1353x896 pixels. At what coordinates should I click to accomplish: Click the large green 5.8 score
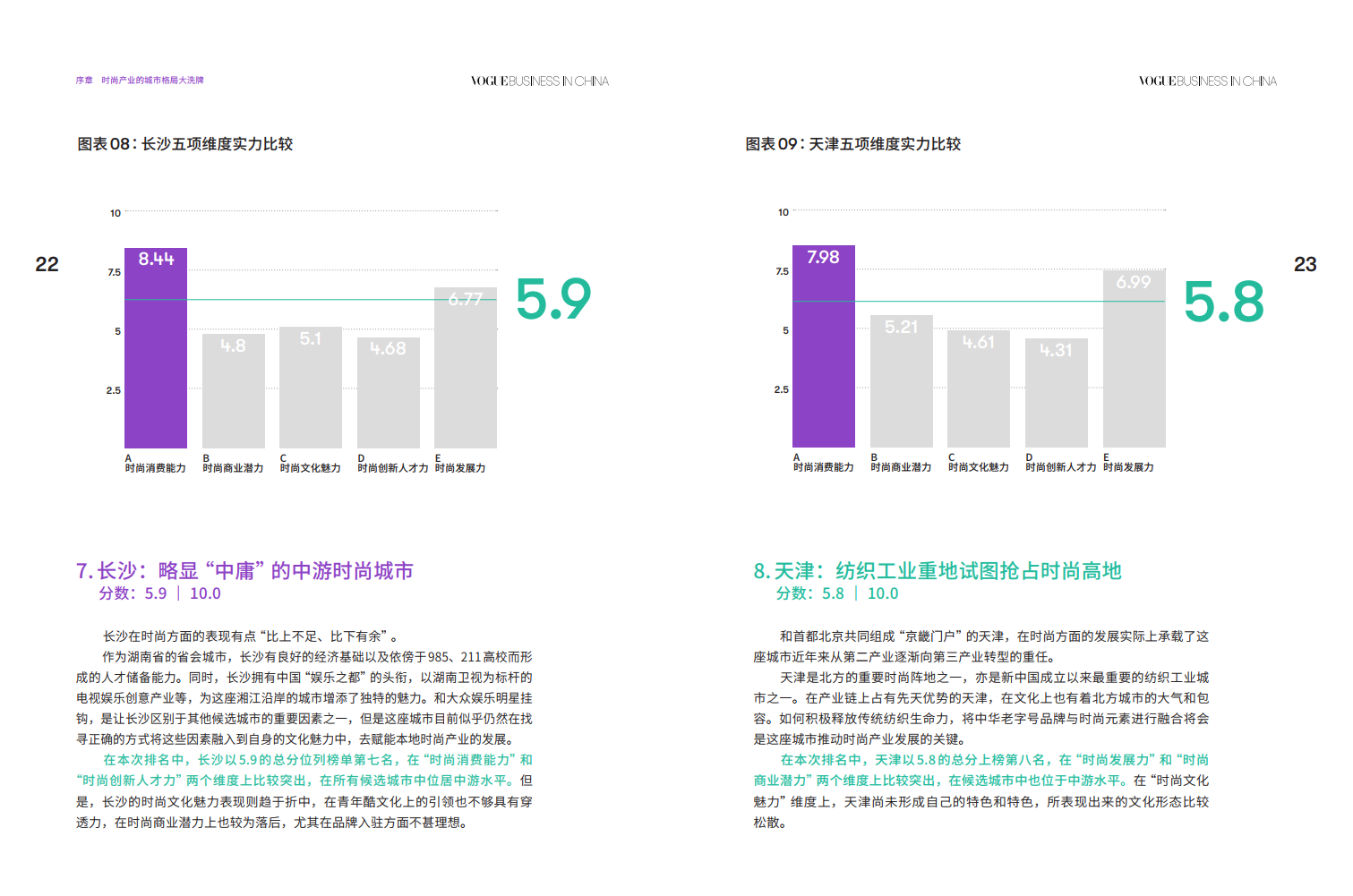point(1223,303)
